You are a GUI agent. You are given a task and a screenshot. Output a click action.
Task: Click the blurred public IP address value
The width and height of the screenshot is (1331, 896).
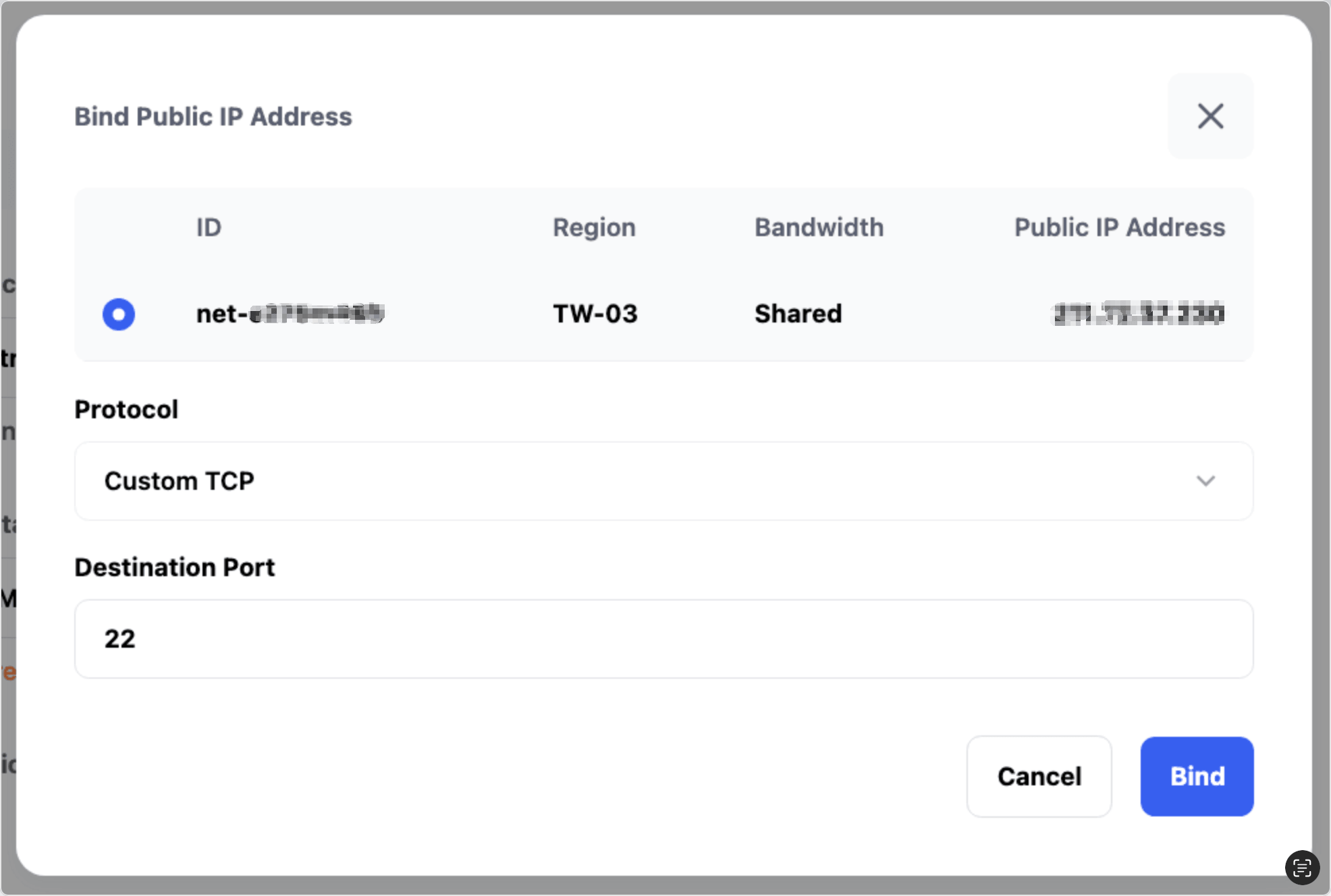1139,314
